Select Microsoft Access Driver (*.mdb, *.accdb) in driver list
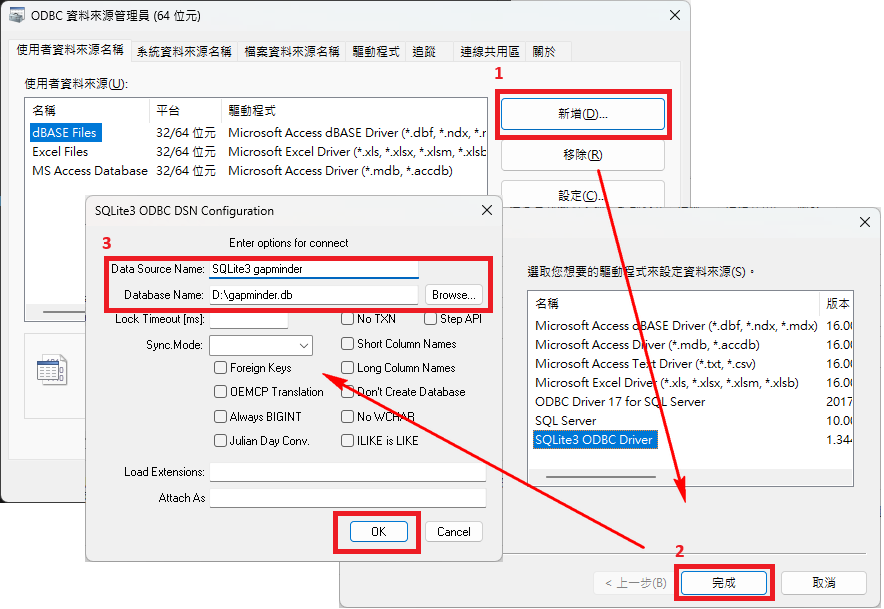This screenshot has height=609, width=884. [x=647, y=345]
